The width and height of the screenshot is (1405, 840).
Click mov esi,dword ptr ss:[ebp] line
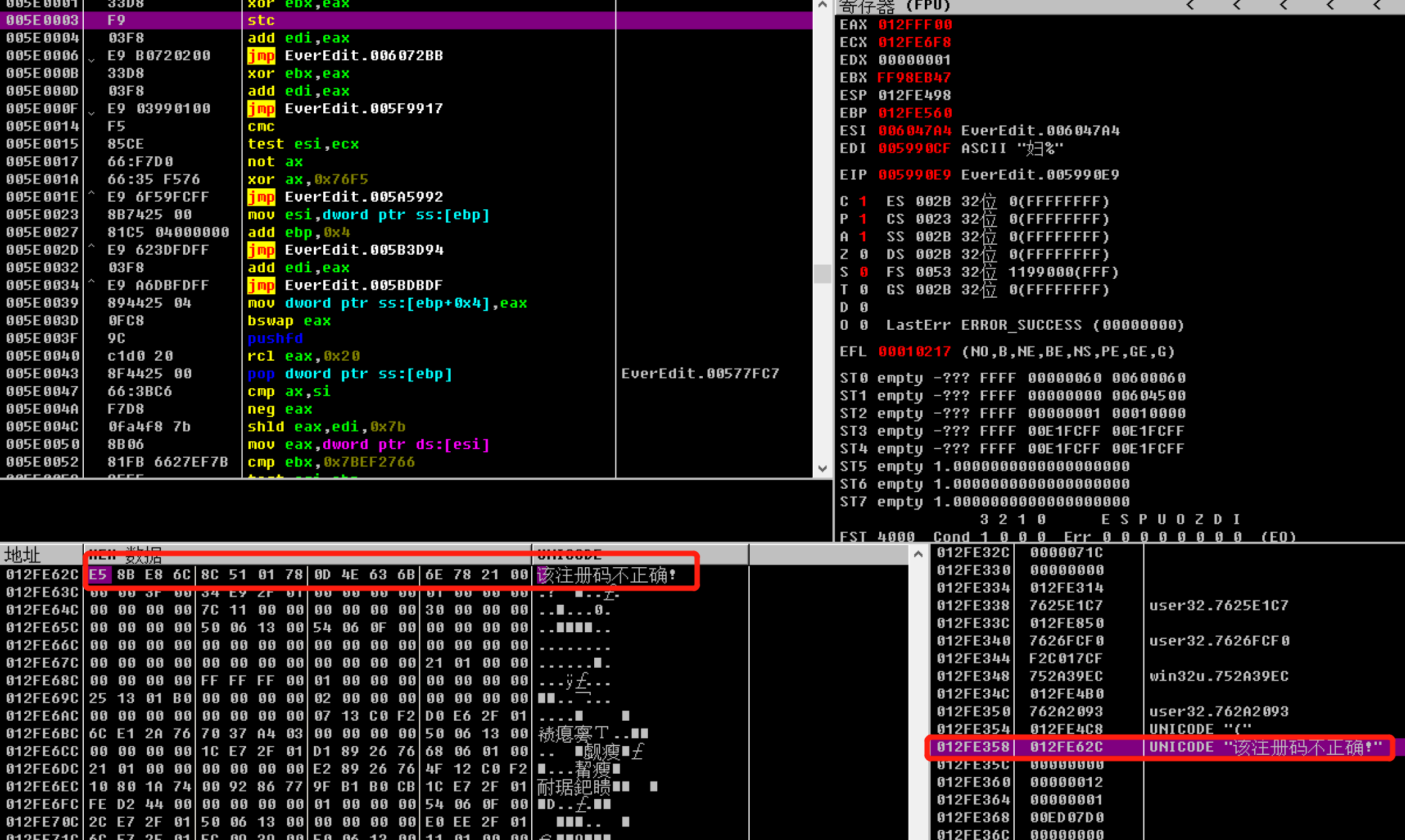pos(369,215)
